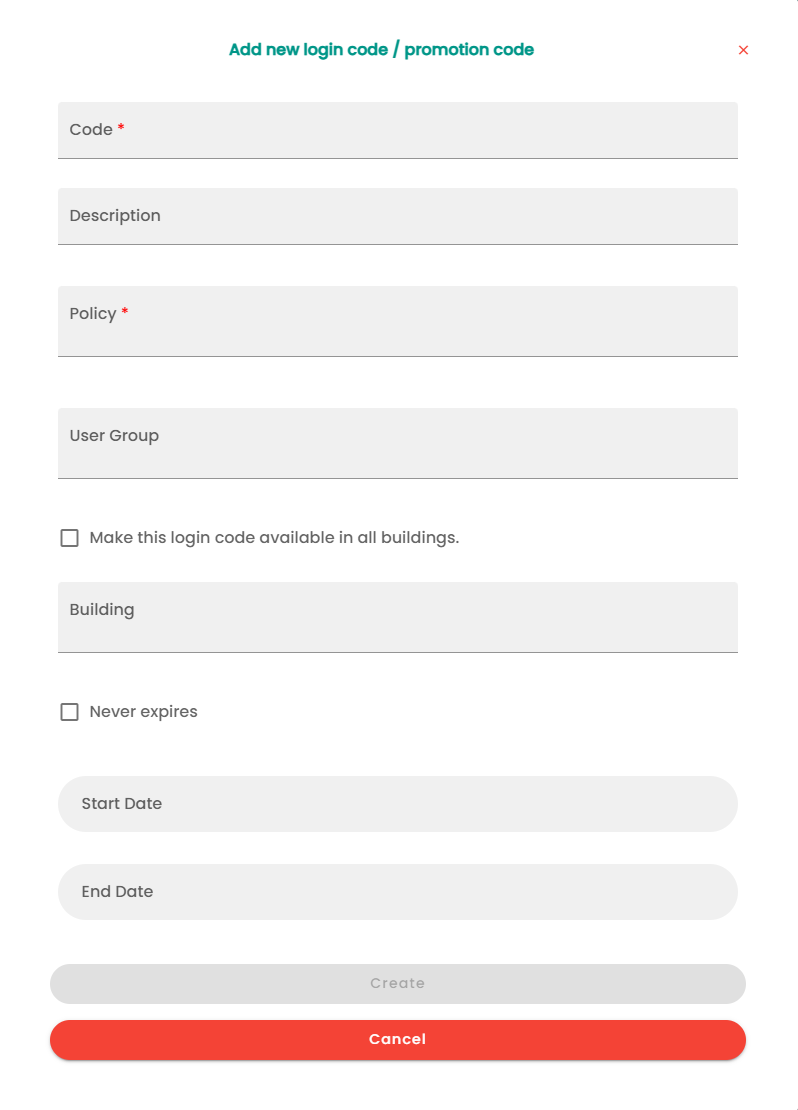Tick the Never expires checkbox
The width and height of the screenshot is (798, 1110).
(69, 712)
